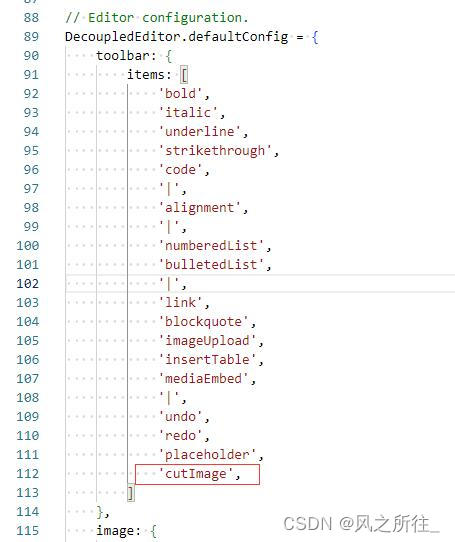Click the 'mediaEmbed' string on line 107
455x542 pixels.
pyautogui.click(x=203, y=379)
